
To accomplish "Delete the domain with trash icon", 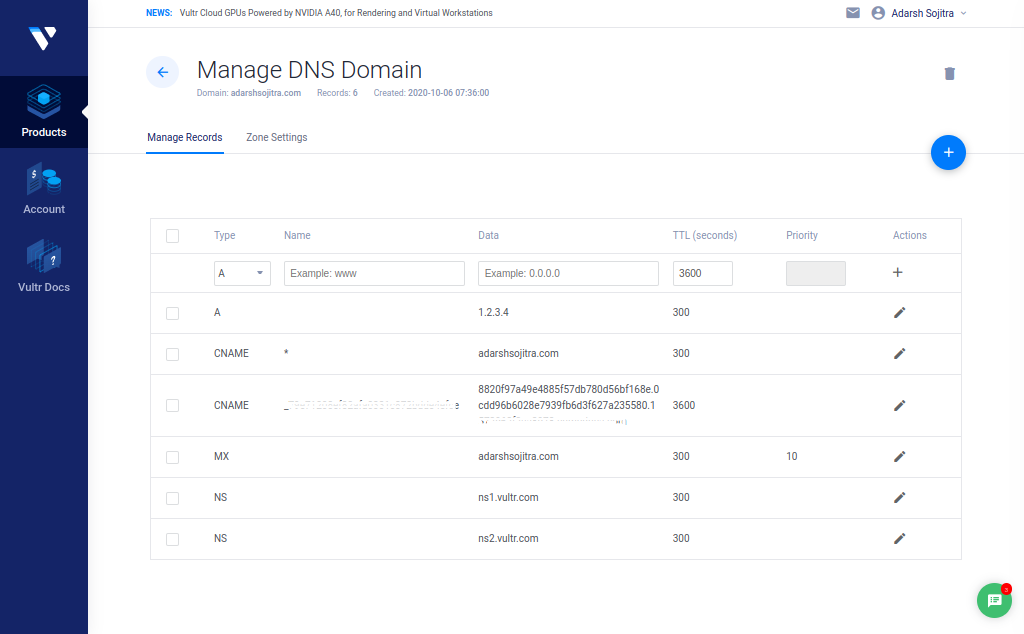I will [950, 74].
